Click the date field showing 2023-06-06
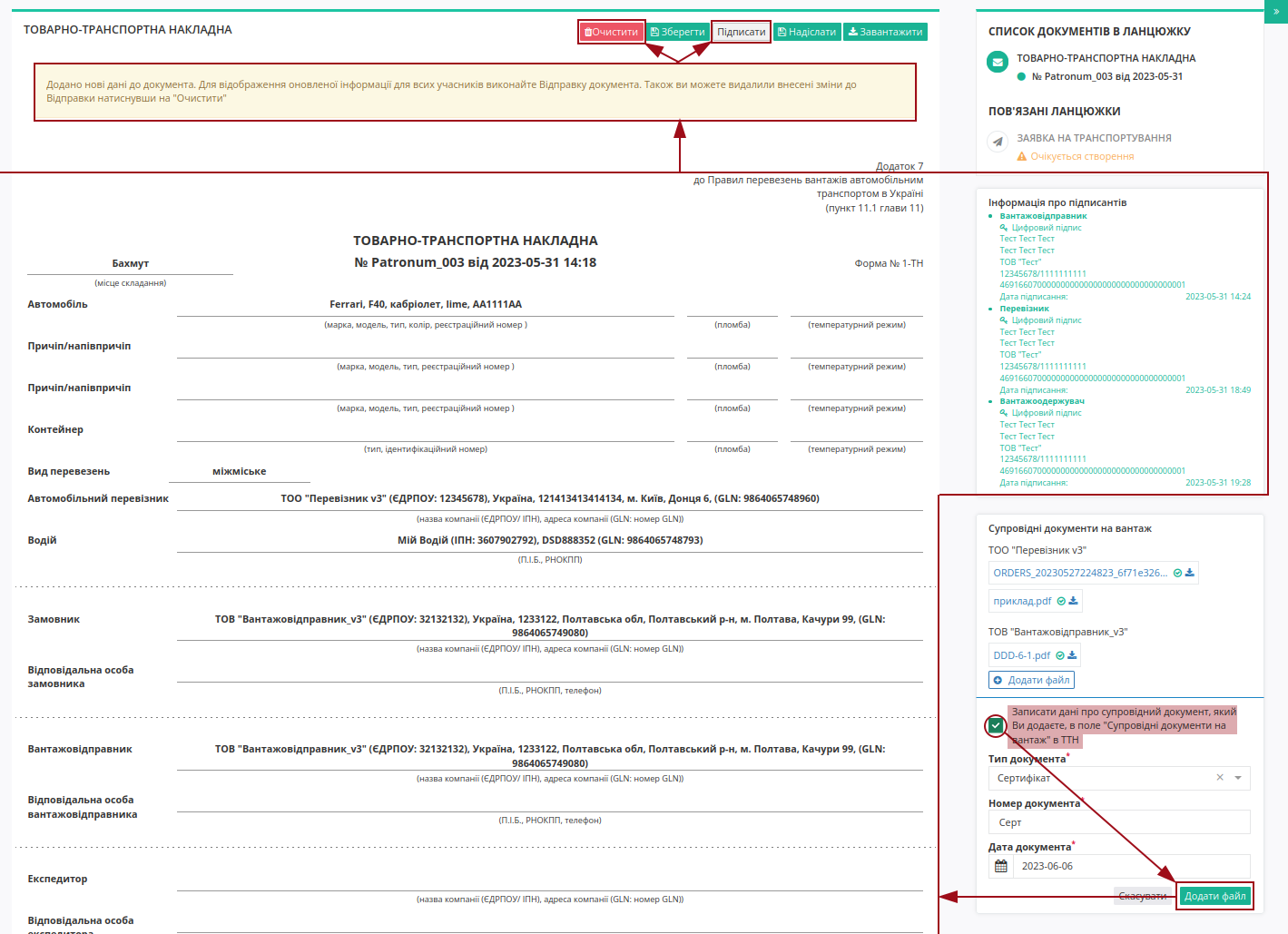This screenshot has height=934, width=1288. tap(1131, 866)
